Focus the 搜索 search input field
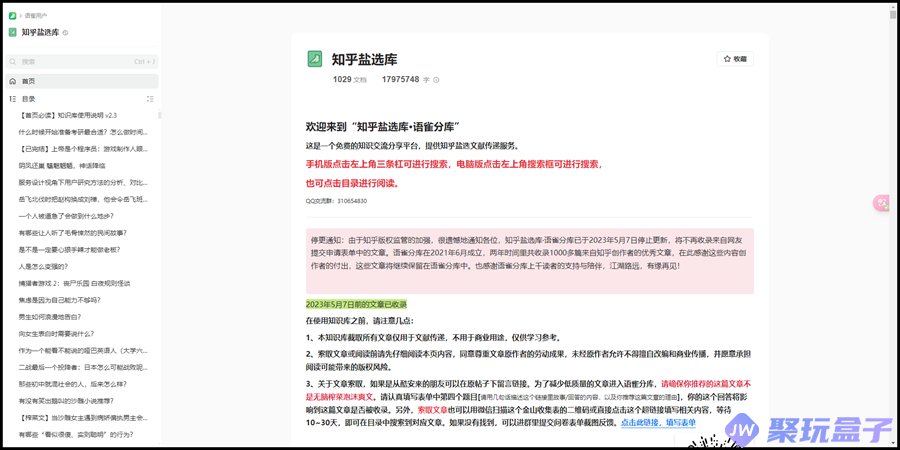This screenshot has height=450, width=900. click(x=82, y=61)
